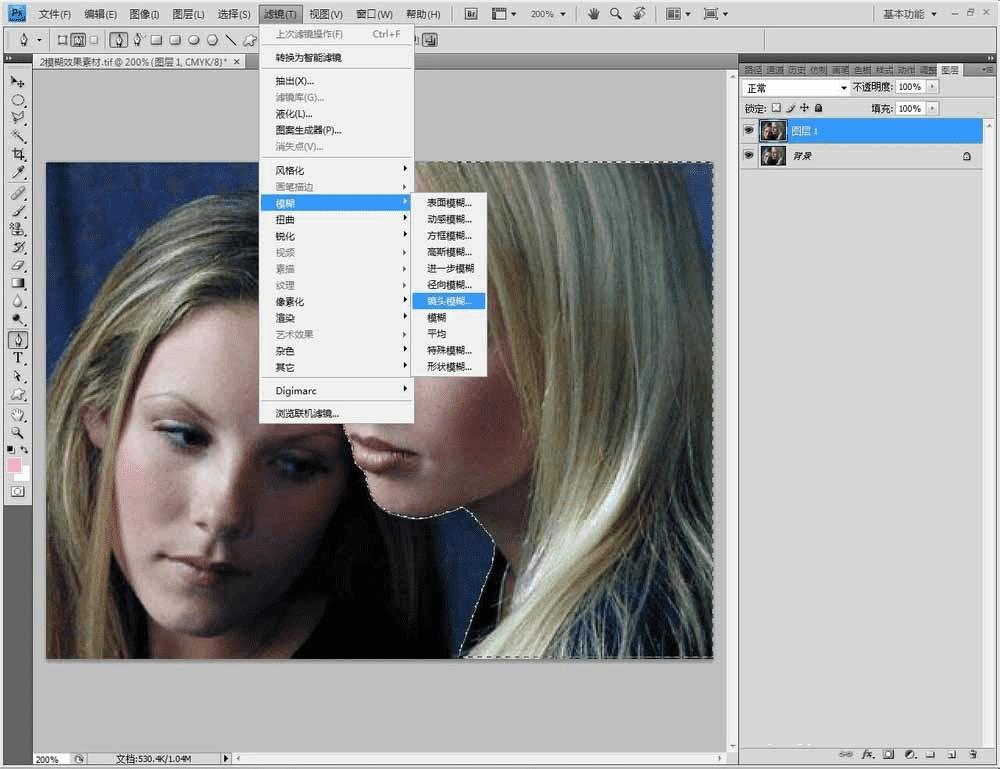Select the Crop tool in toolbox
This screenshot has height=769, width=1000.
tap(18, 154)
